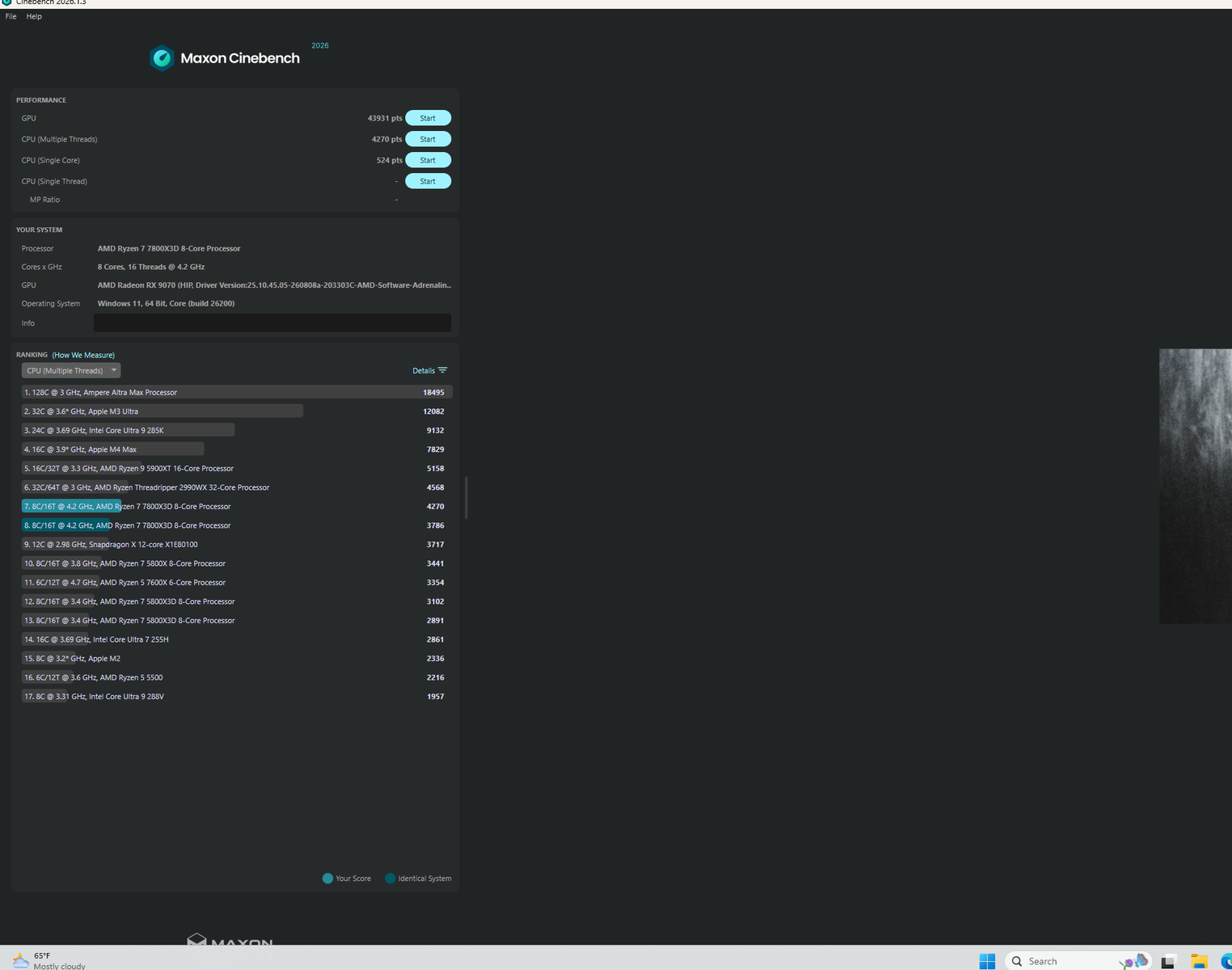Click the GPU score 43931 pts
The height and width of the screenshot is (970, 1232).
click(x=385, y=118)
